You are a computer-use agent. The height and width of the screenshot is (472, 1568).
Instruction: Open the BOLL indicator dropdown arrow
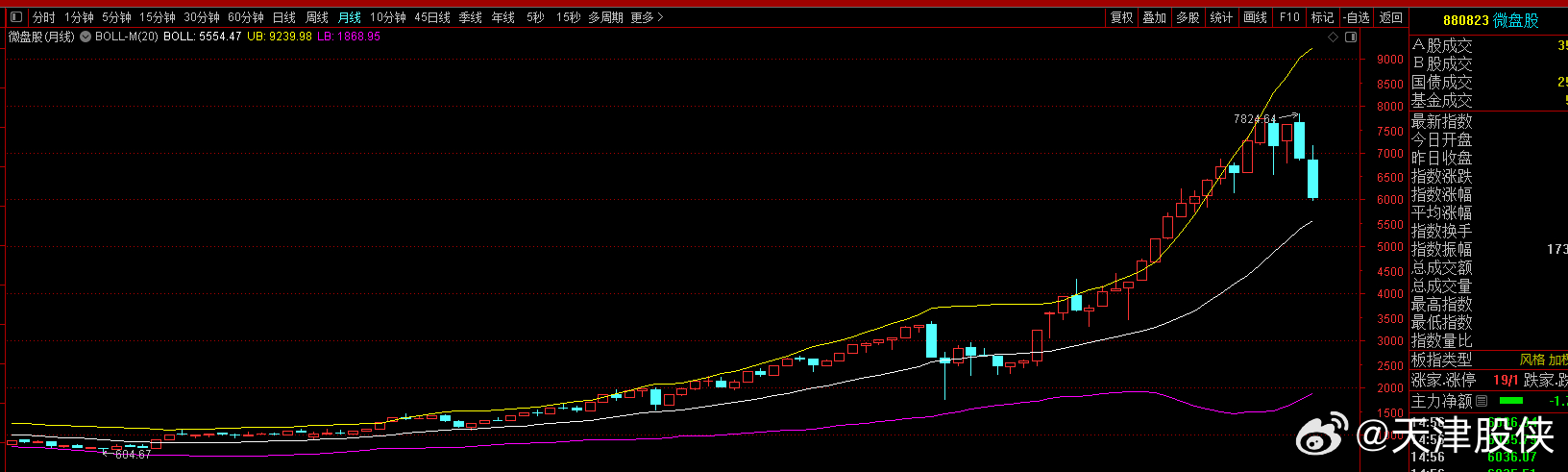pos(86,37)
